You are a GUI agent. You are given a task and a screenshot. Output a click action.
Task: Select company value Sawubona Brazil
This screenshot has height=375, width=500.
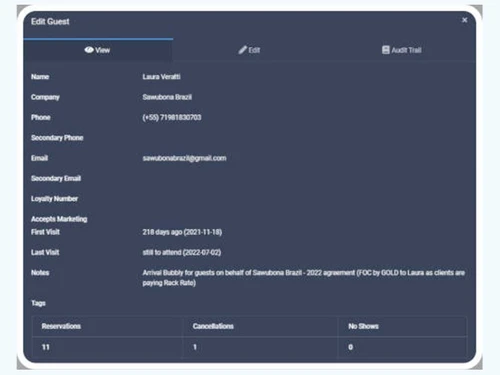167,97
